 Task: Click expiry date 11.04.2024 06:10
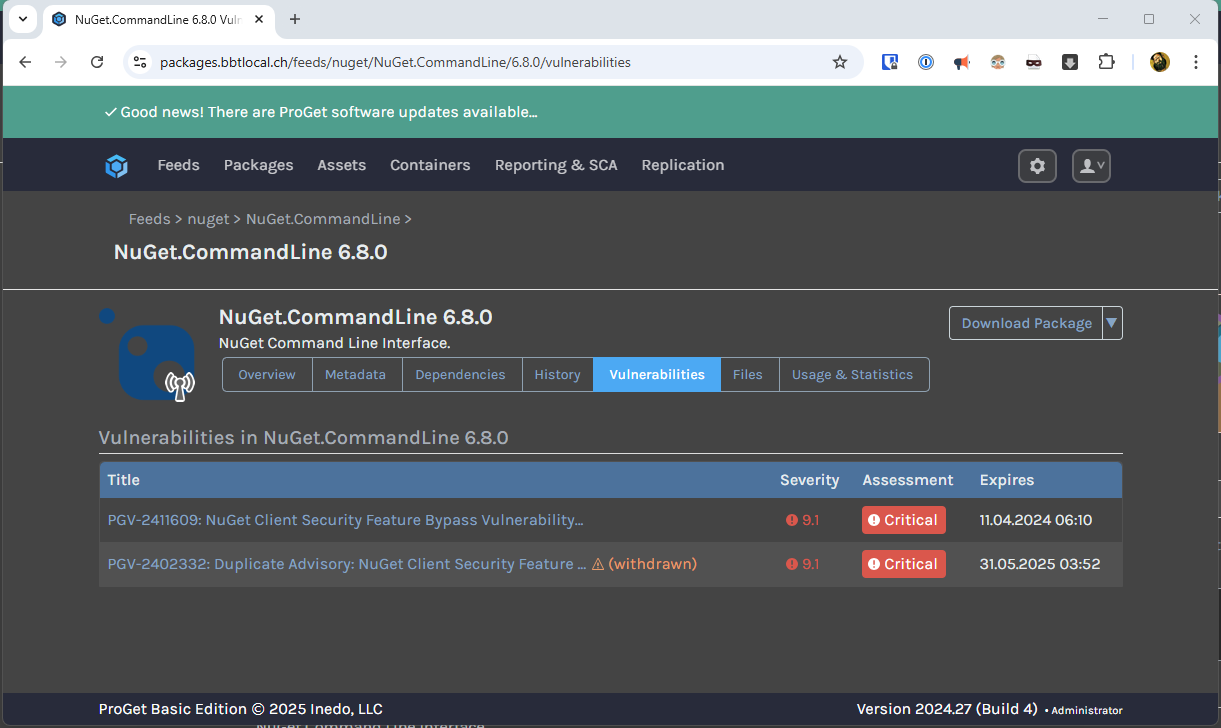(1036, 520)
